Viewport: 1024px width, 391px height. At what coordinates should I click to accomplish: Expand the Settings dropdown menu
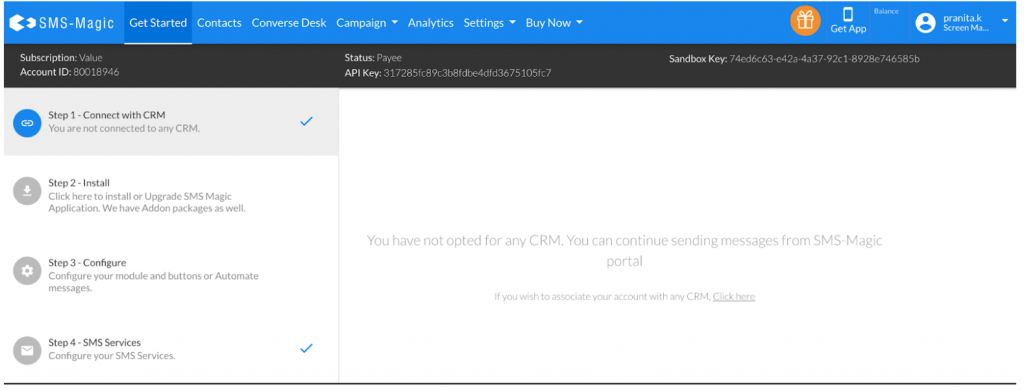coord(490,23)
